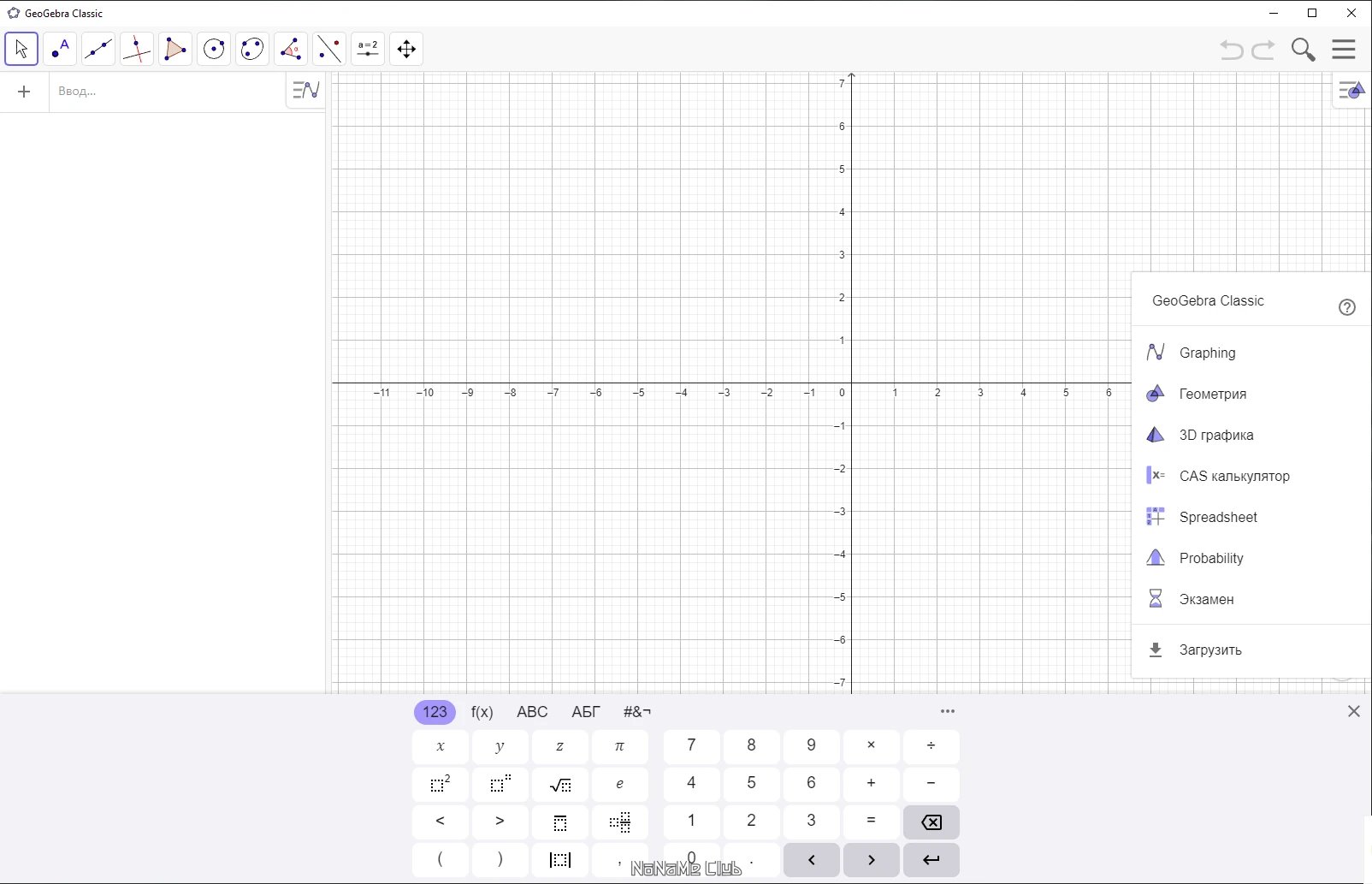Move cursor right with arrow key

(x=872, y=859)
